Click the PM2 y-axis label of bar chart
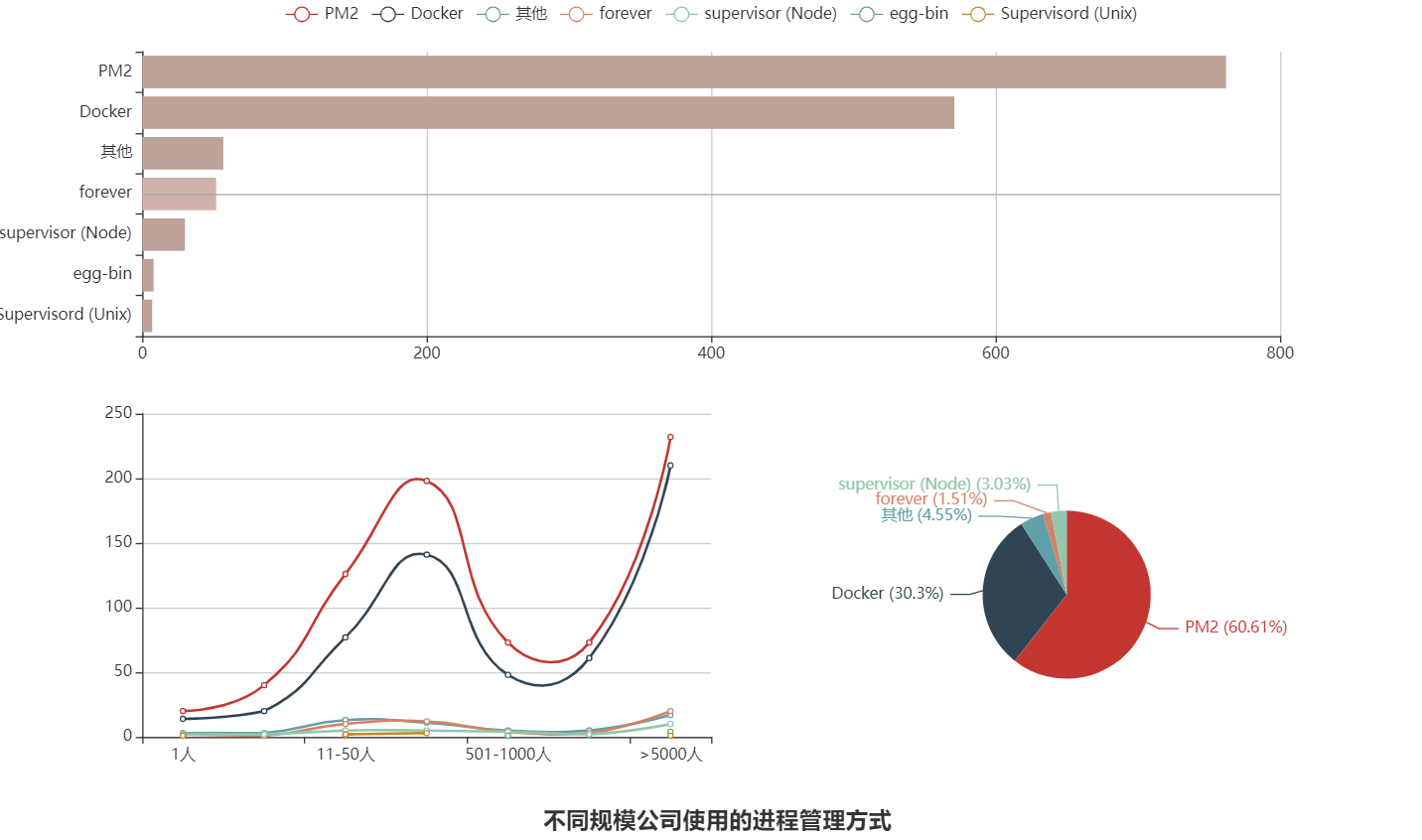 (x=115, y=71)
